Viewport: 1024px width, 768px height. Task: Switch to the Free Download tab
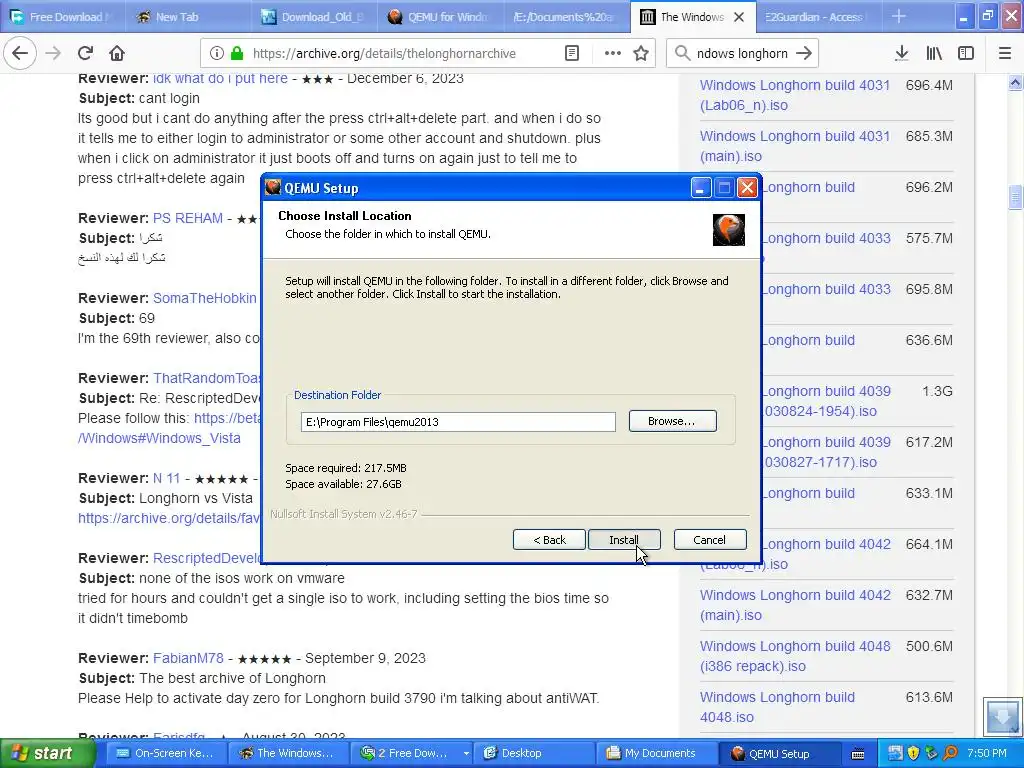coord(62,17)
